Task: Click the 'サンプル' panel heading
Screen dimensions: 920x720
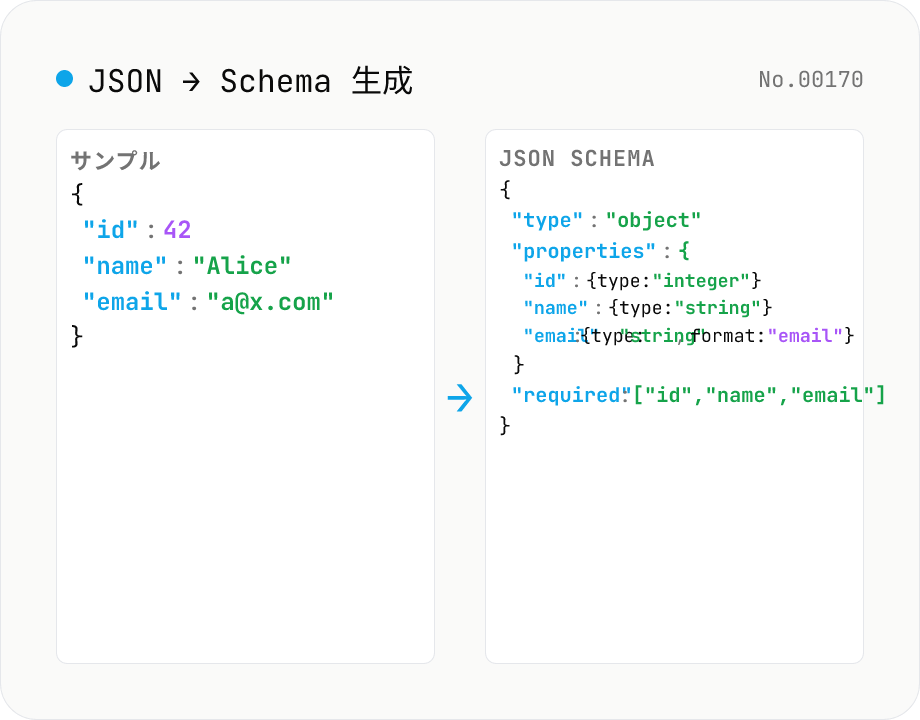Action: coord(116,160)
